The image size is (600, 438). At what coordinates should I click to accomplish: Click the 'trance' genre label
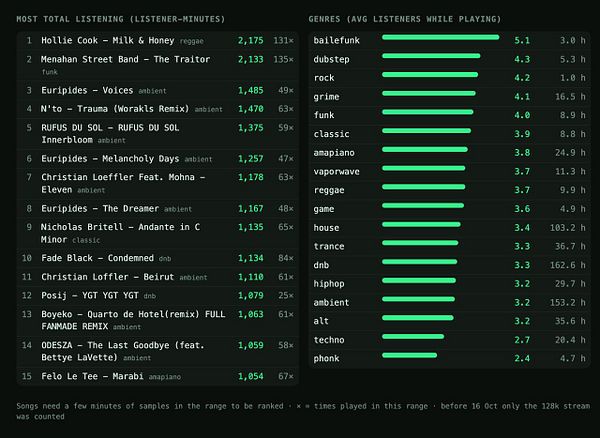click(329, 246)
